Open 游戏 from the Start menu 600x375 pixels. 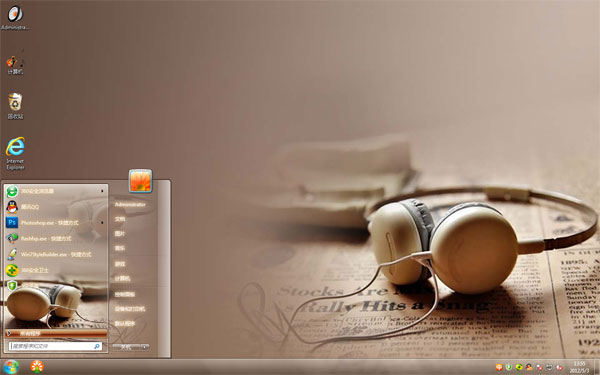pyautogui.click(x=120, y=264)
